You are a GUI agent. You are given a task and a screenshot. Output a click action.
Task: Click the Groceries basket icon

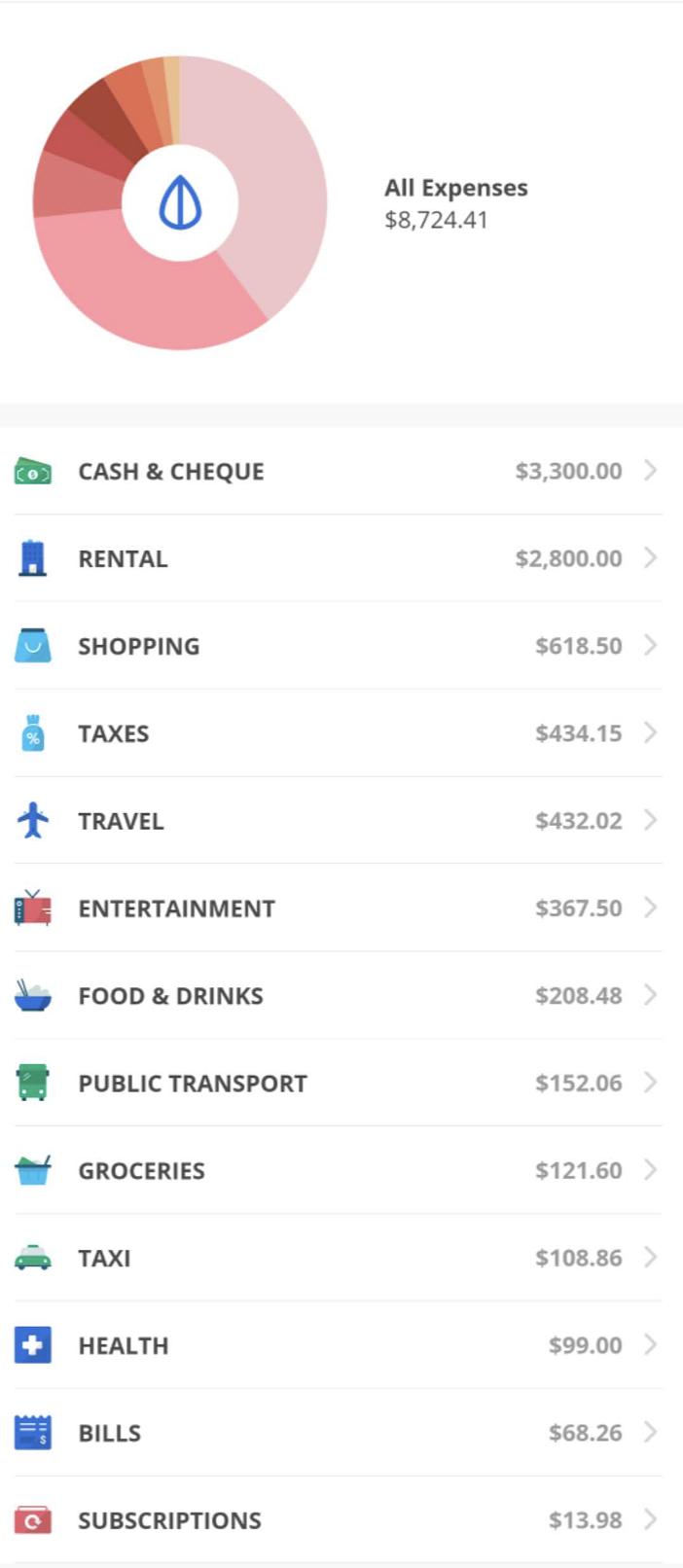point(32,1170)
